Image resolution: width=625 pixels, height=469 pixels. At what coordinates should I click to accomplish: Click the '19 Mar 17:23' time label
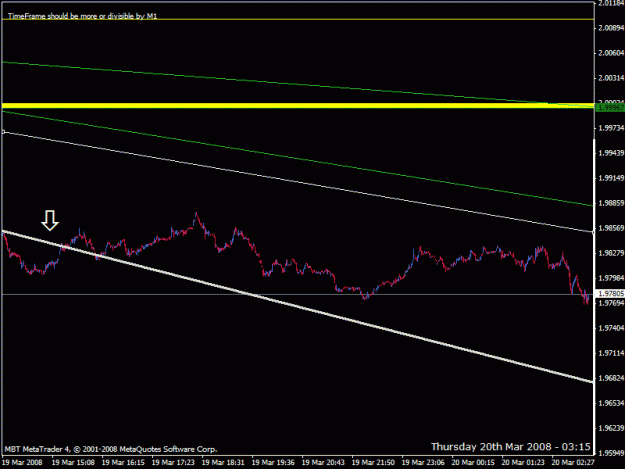(173, 463)
